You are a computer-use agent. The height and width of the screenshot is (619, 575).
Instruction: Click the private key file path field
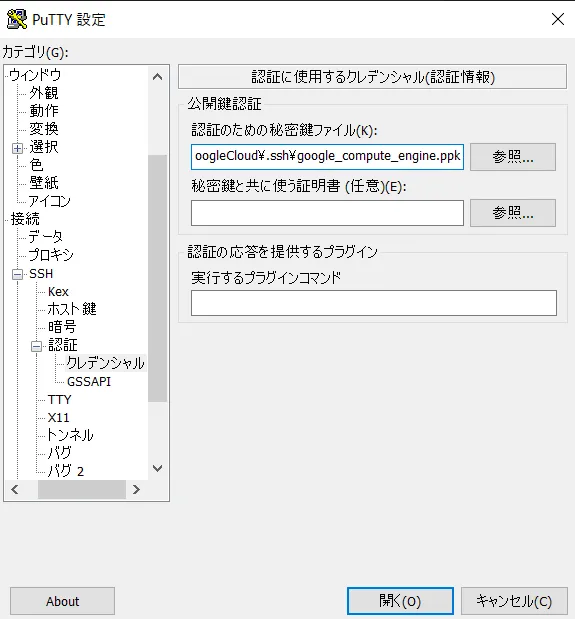pyautogui.click(x=327, y=157)
